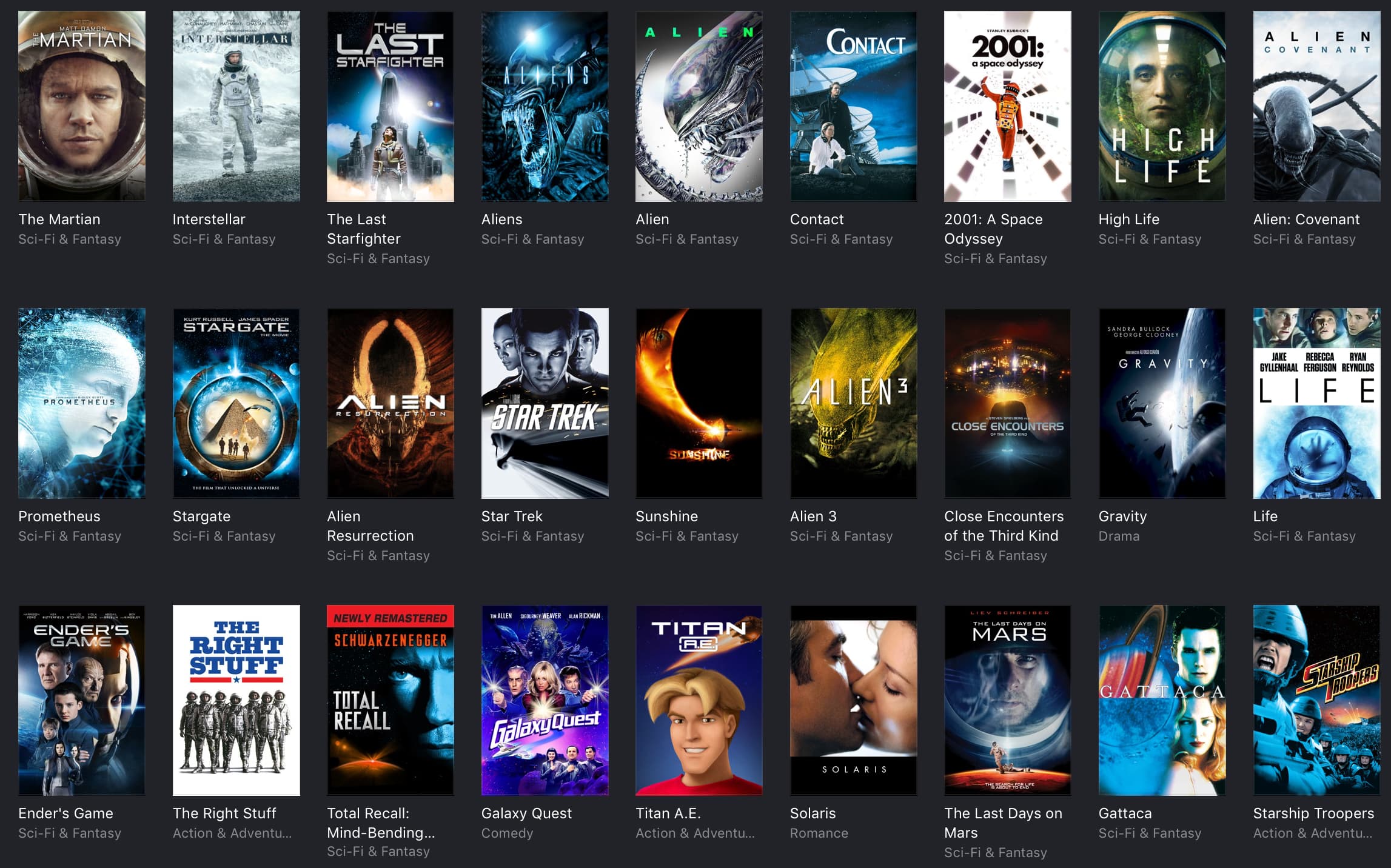Click 'Sci-Fi & Fantasy' under Gattaca

point(1150,833)
